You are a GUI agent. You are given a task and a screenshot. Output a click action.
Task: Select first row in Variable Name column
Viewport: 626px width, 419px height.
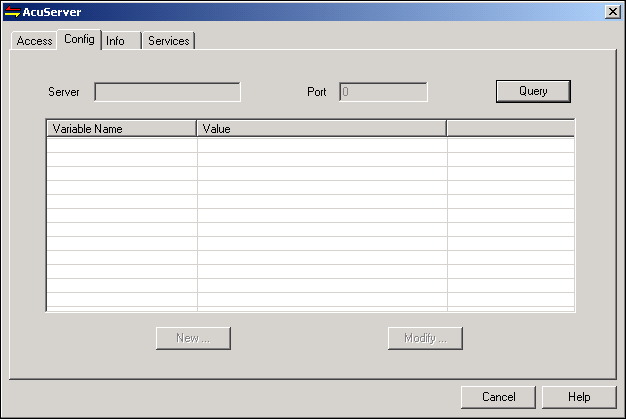pos(121,144)
